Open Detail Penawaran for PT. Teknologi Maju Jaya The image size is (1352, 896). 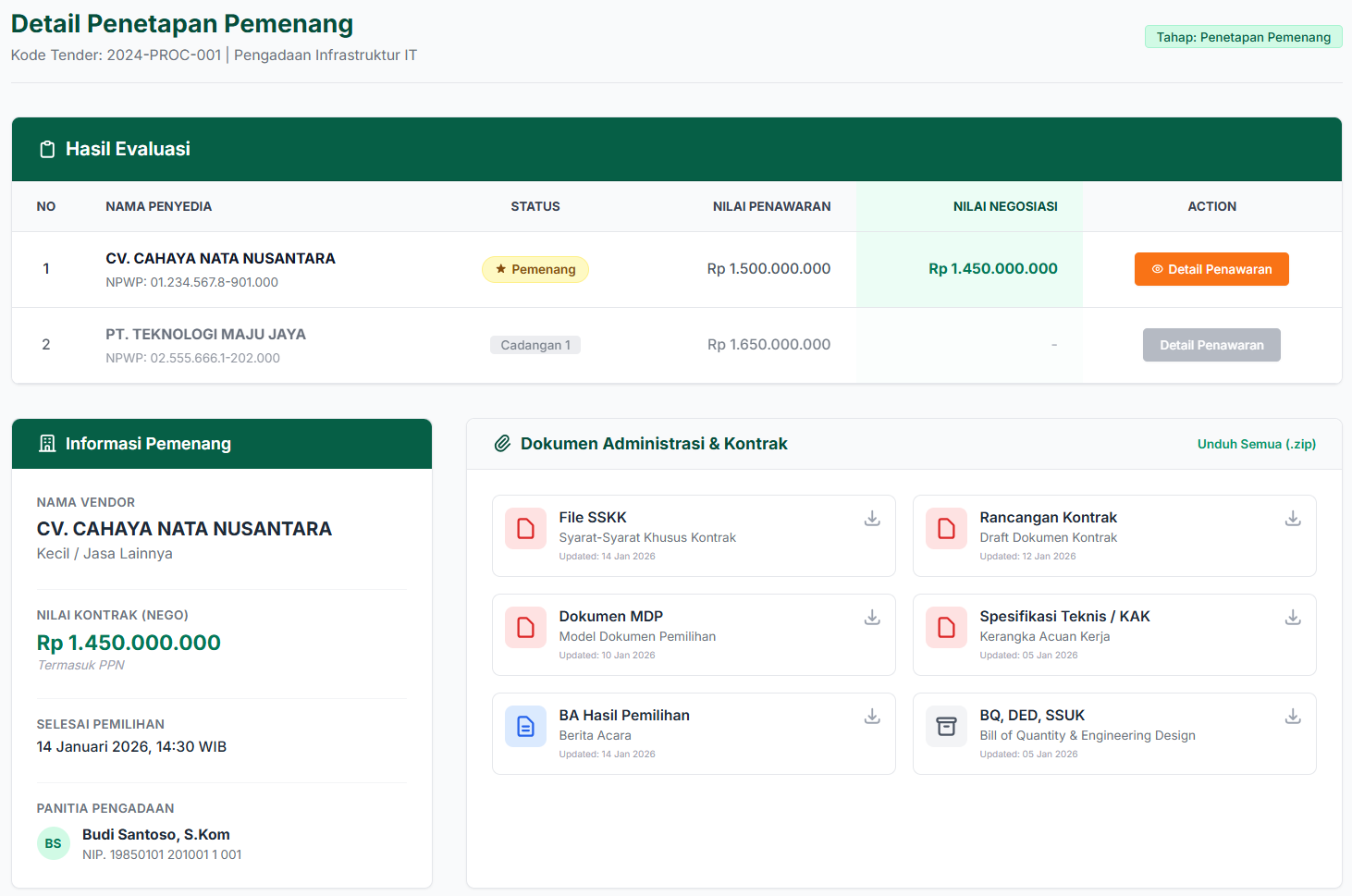point(1211,345)
